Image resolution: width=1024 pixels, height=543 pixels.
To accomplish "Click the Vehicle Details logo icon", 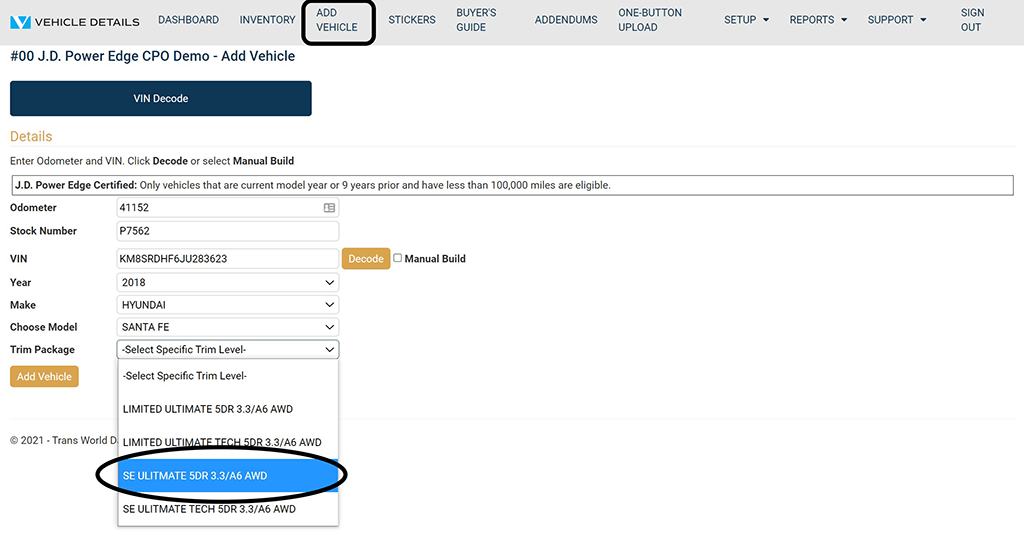I will (20, 21).
